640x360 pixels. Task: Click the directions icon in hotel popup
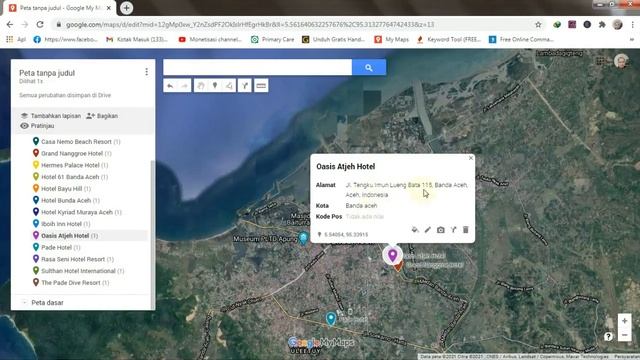453,230
